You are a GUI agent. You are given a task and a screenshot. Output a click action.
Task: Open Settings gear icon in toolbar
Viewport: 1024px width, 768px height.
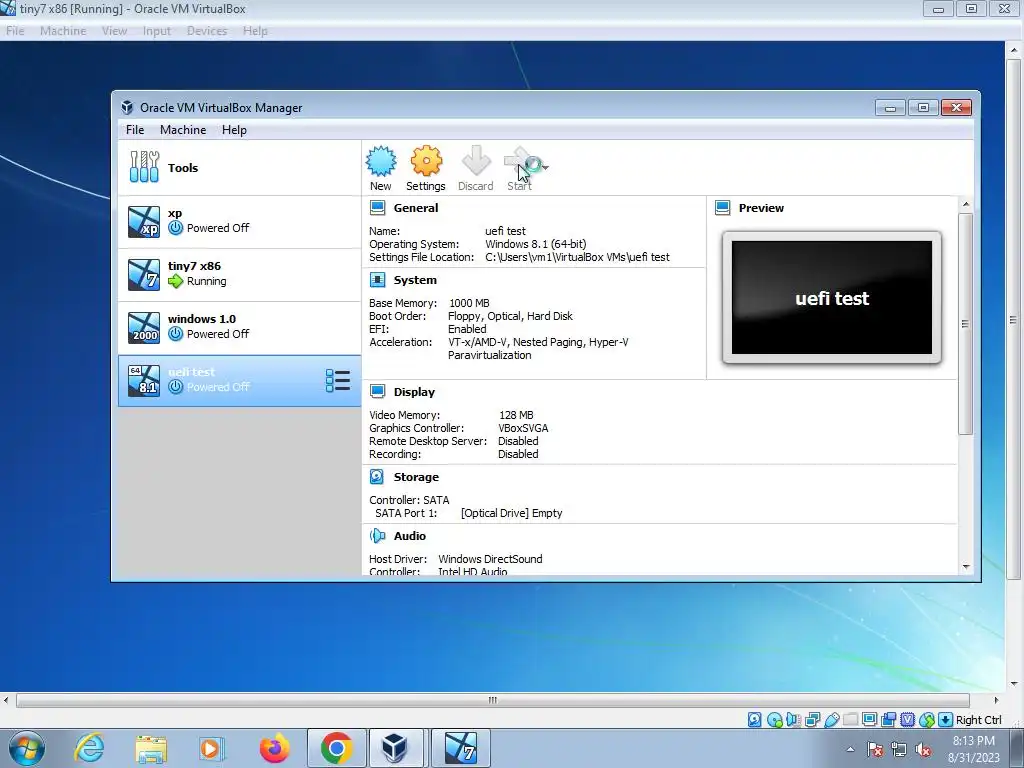point(426,161)
